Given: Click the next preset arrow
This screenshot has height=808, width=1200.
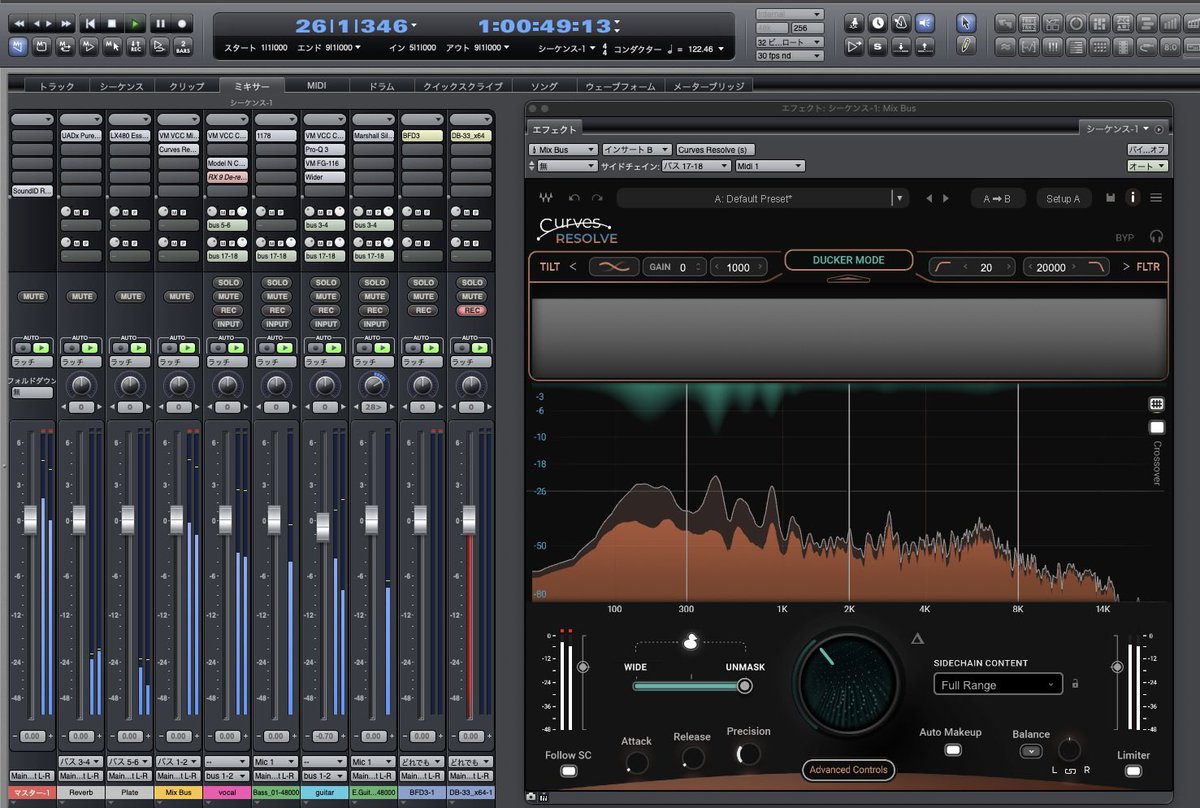Looking at the screenshot, I should click(946, 198).
